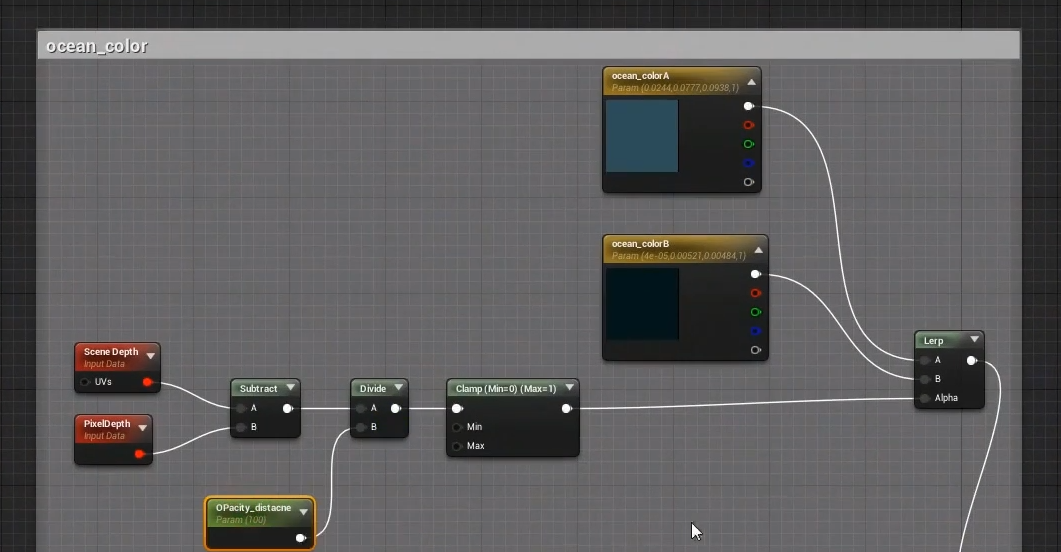
Task: Click Divide node B input pin
Action: point(361,428)
